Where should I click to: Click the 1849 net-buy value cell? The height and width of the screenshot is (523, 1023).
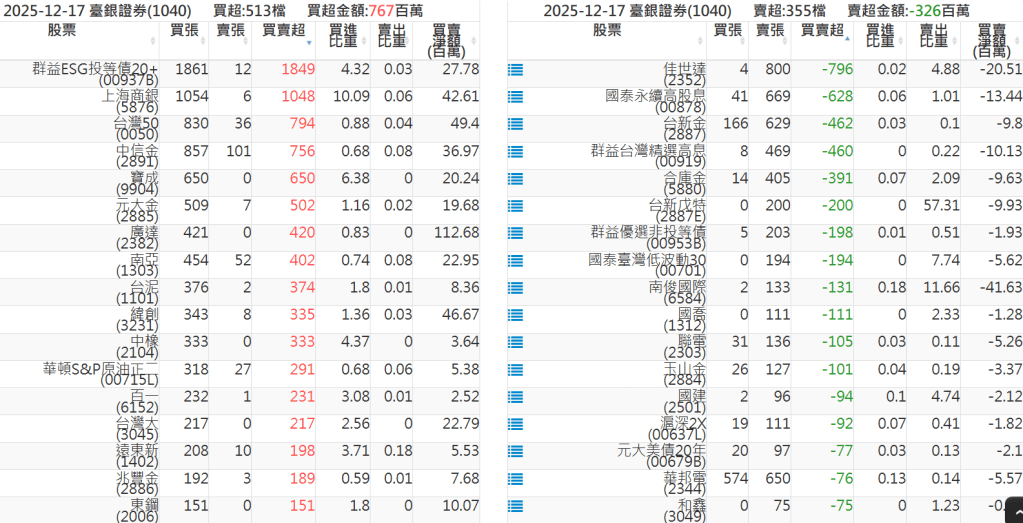point(297,69)
